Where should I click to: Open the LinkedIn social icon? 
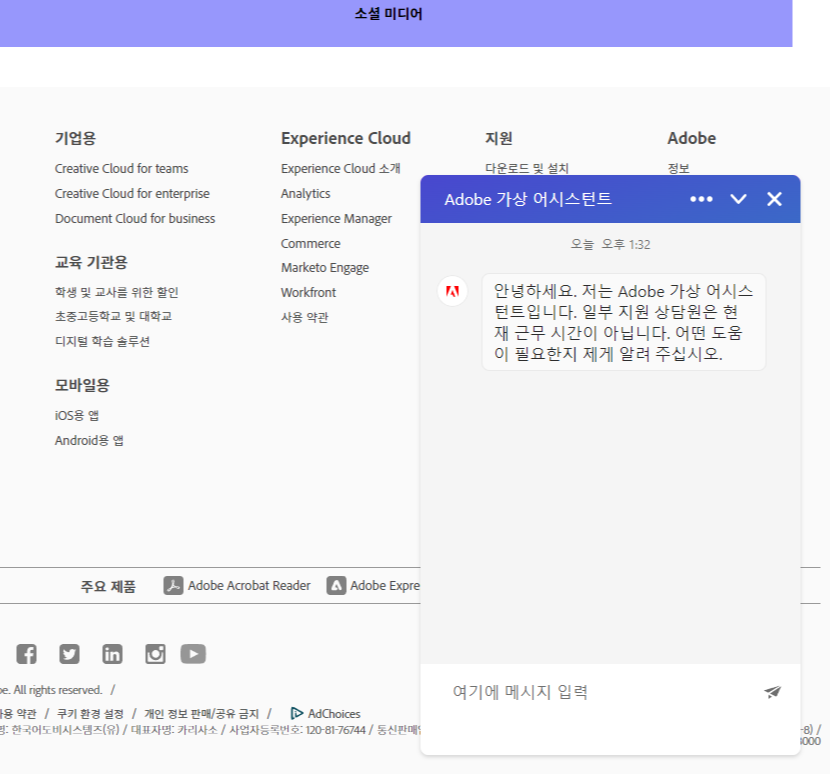click(x=112, y=654)
